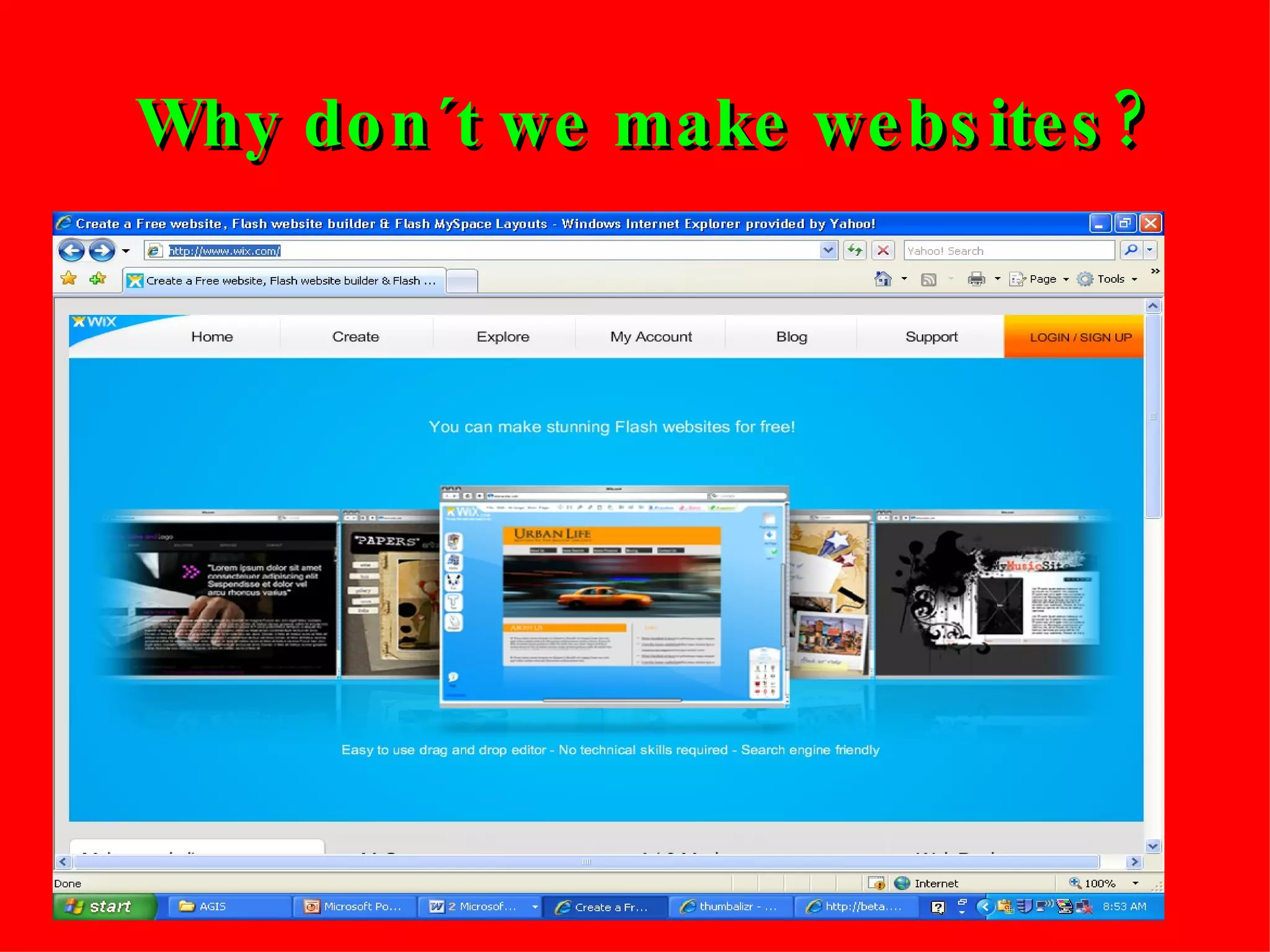Switch to Microsoft PowerPoint taskbar button

coord(353,906)
